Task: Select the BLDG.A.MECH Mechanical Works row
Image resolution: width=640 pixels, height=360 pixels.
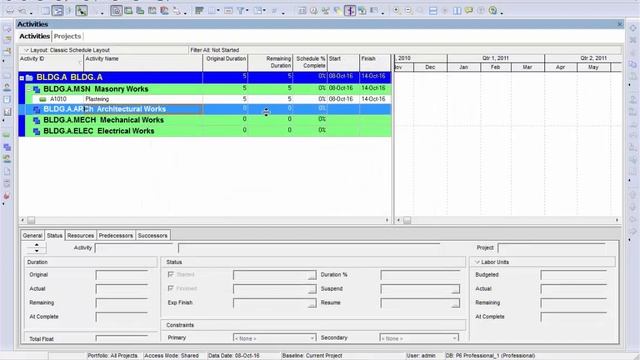Action: point(208,120)
